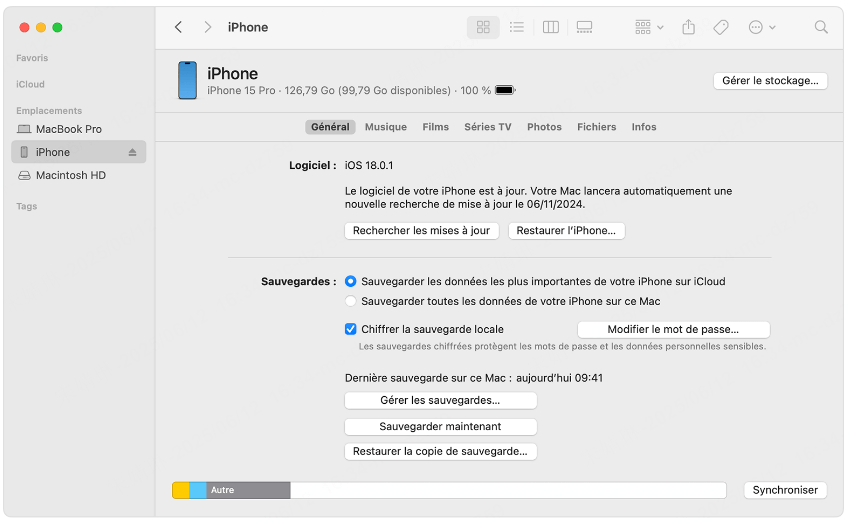Click Restaurer la copie de sauvegarde button
The image size is (850, 523).
point(440,451)
